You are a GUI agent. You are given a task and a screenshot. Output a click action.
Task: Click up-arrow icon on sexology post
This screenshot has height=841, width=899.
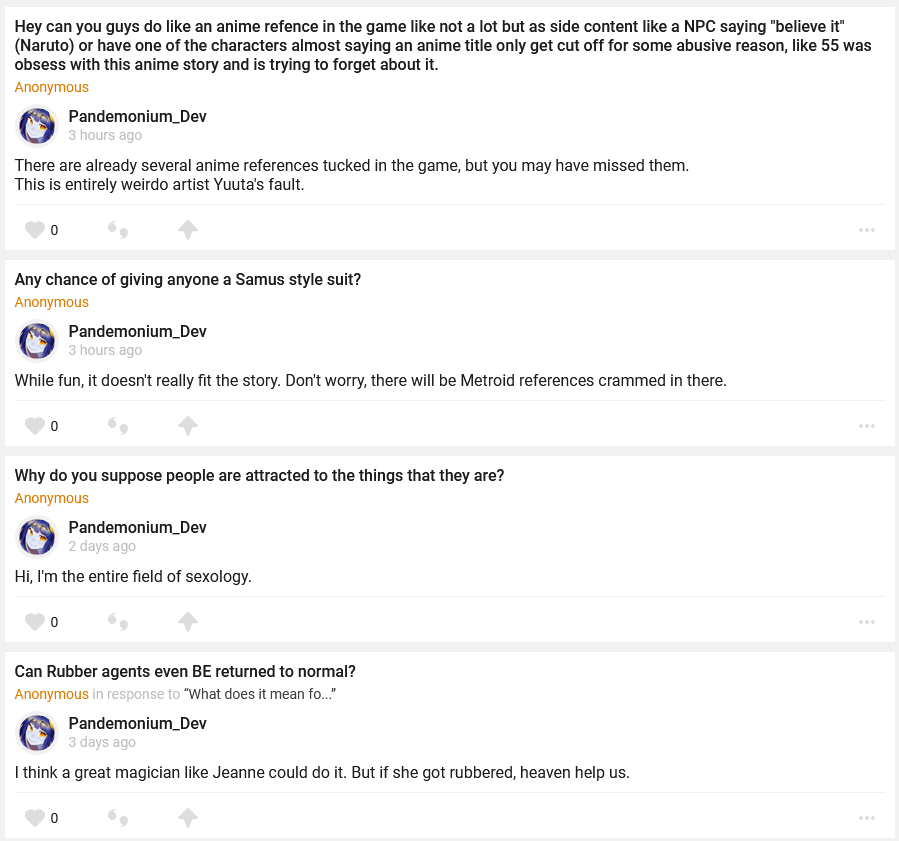click(188, 622)
